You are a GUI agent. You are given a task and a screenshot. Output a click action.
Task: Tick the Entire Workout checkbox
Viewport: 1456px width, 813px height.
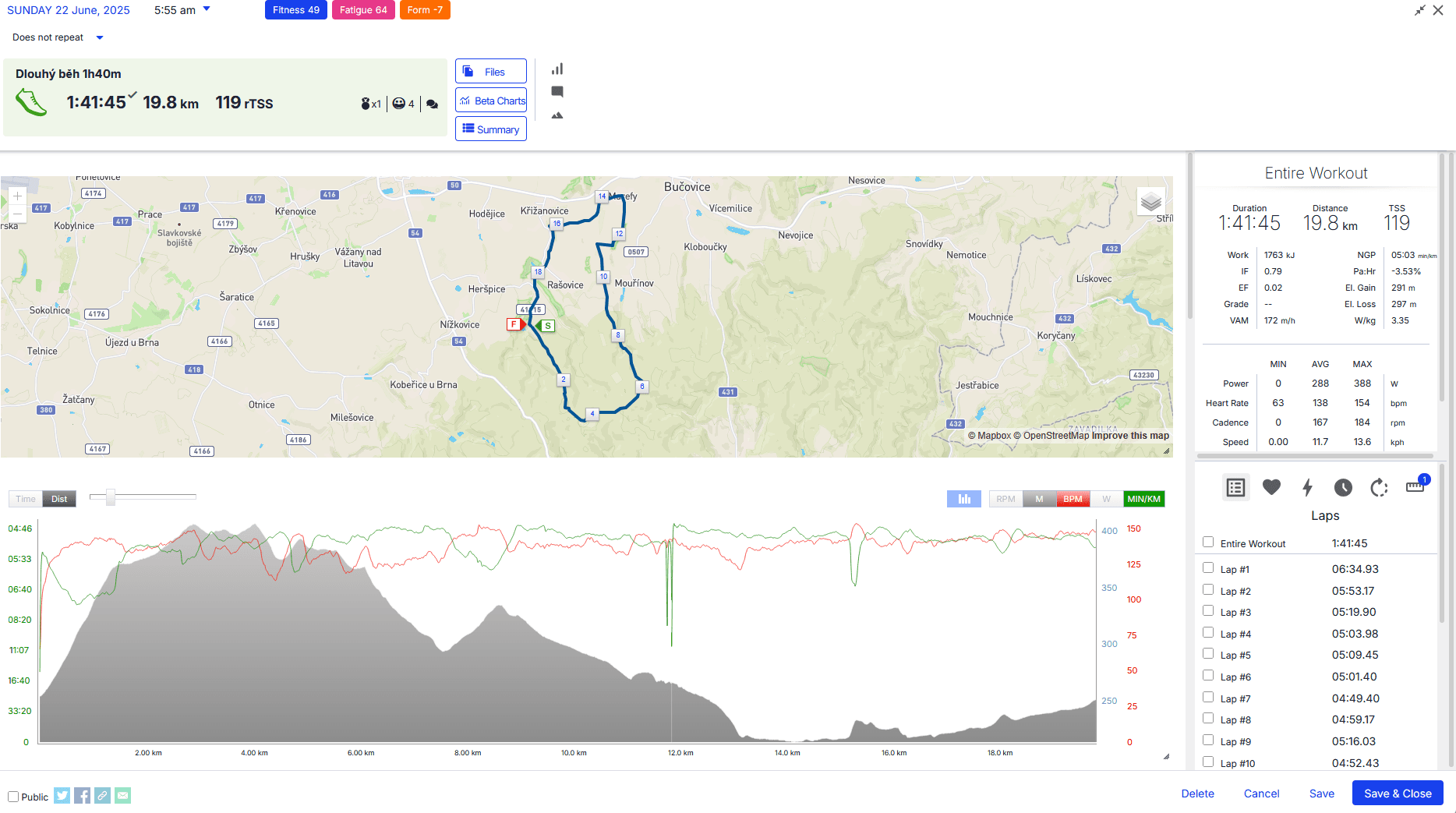pos(1208,542)
